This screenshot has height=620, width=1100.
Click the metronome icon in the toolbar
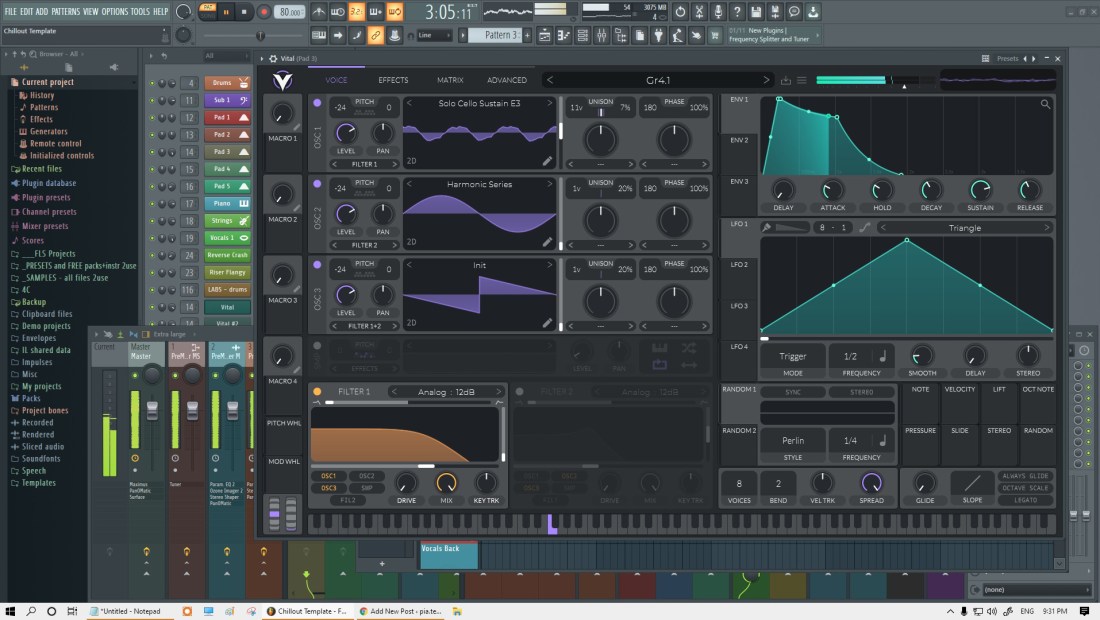tap(319, 12)
